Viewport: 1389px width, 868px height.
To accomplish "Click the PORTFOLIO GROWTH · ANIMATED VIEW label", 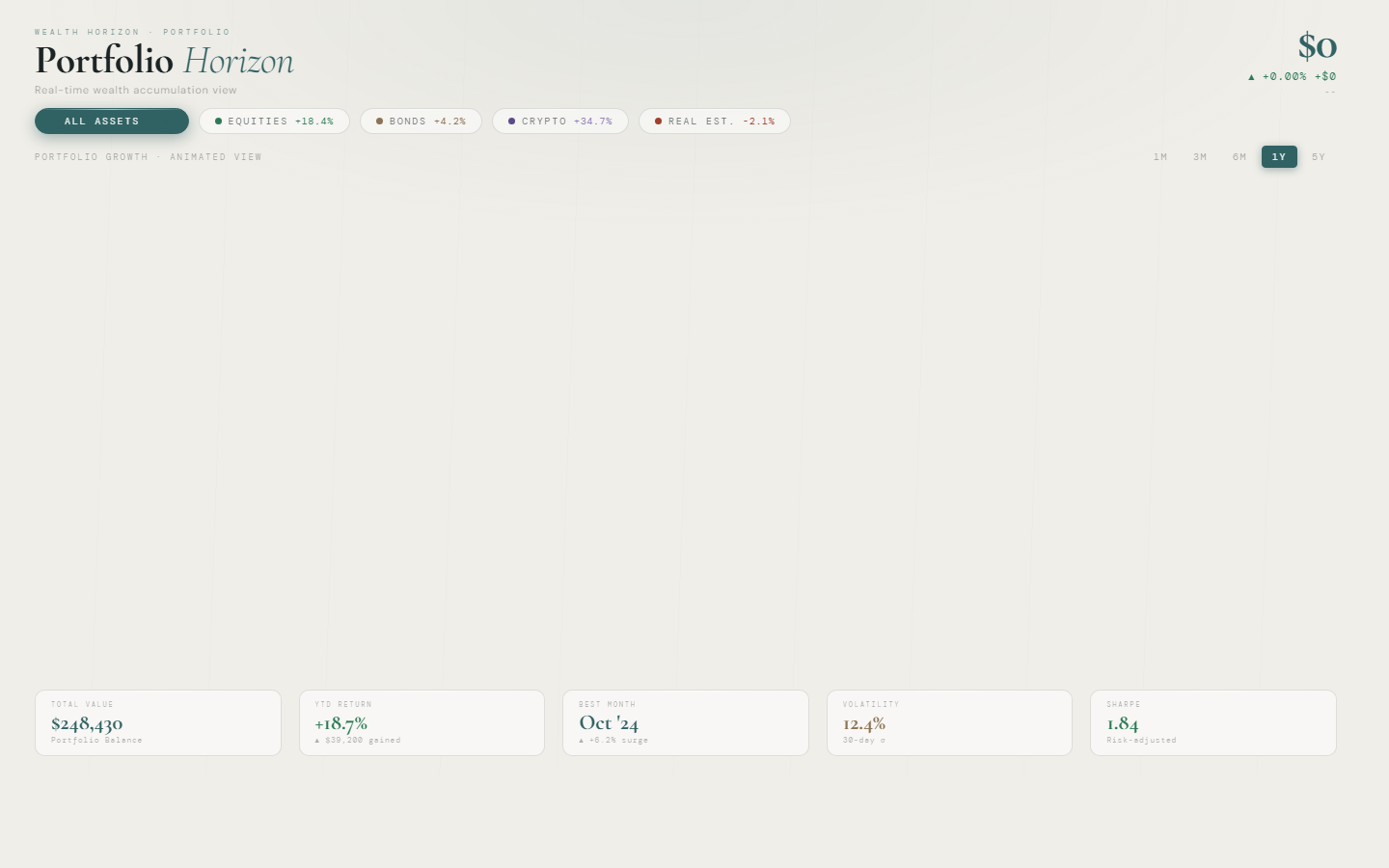I will tap(148, 157).
